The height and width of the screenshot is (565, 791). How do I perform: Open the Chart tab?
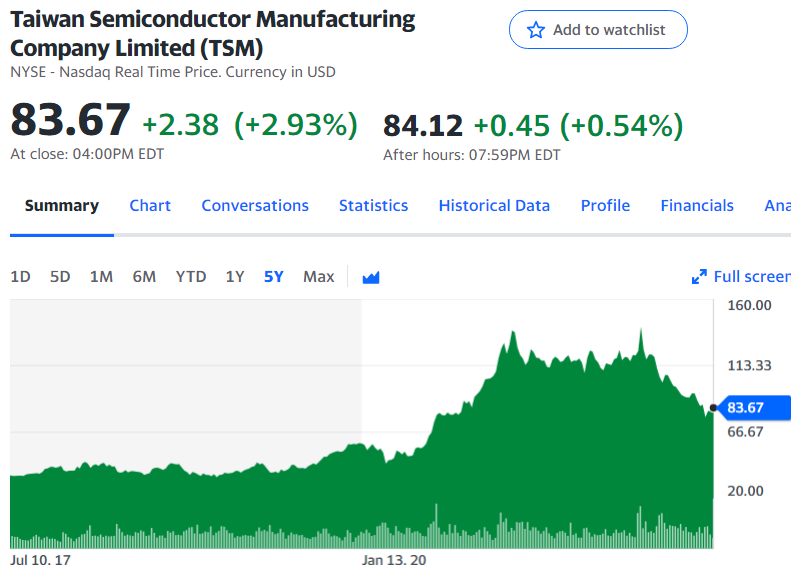(150, 205)
